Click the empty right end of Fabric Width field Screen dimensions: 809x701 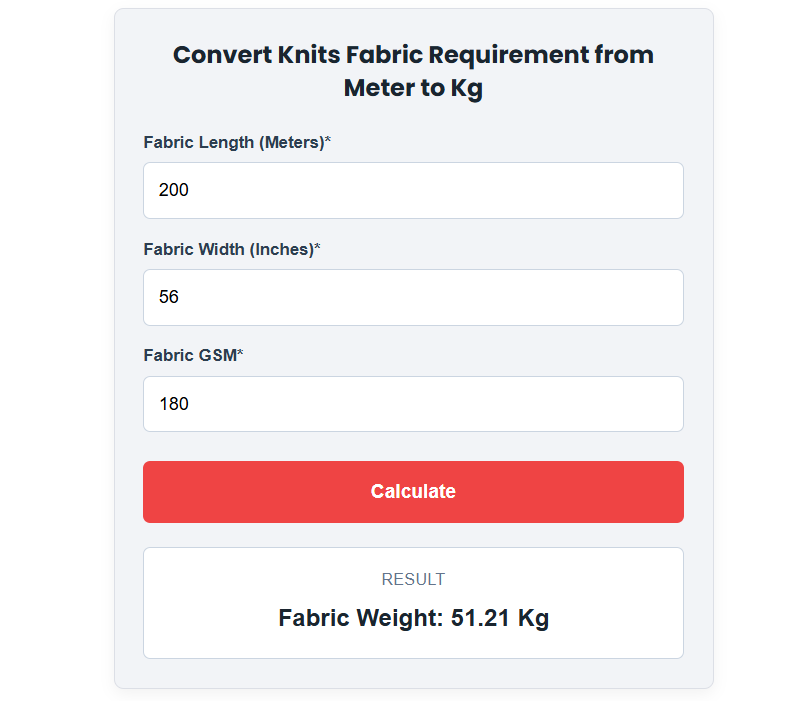pyautogui.click(x=619, y=297)
